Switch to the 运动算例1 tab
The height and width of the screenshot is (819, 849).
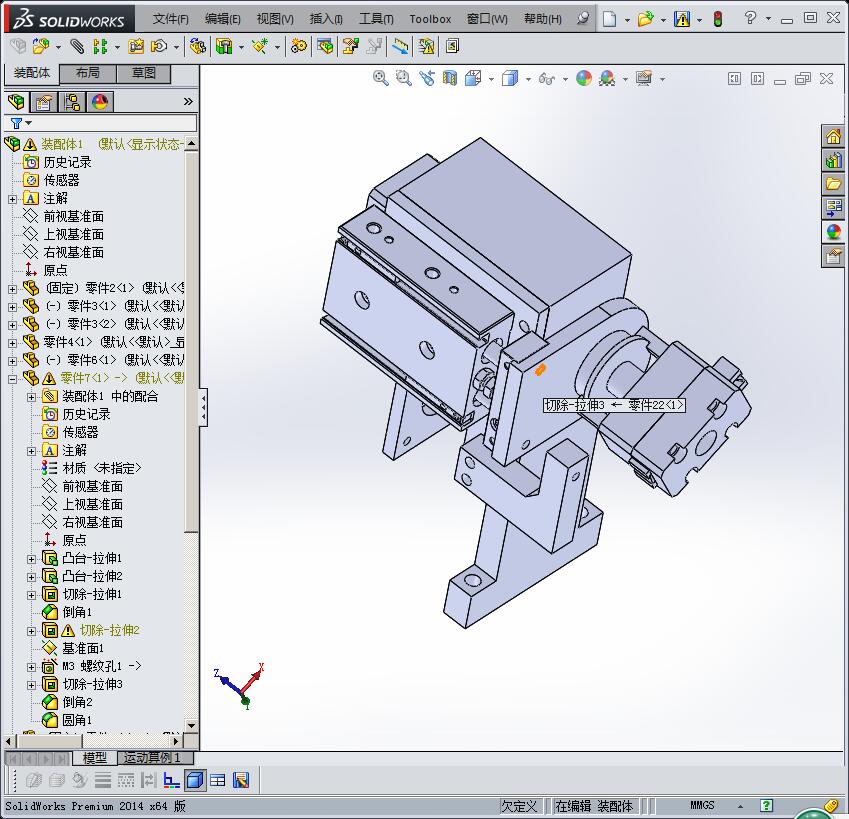(x=155, y=758)
